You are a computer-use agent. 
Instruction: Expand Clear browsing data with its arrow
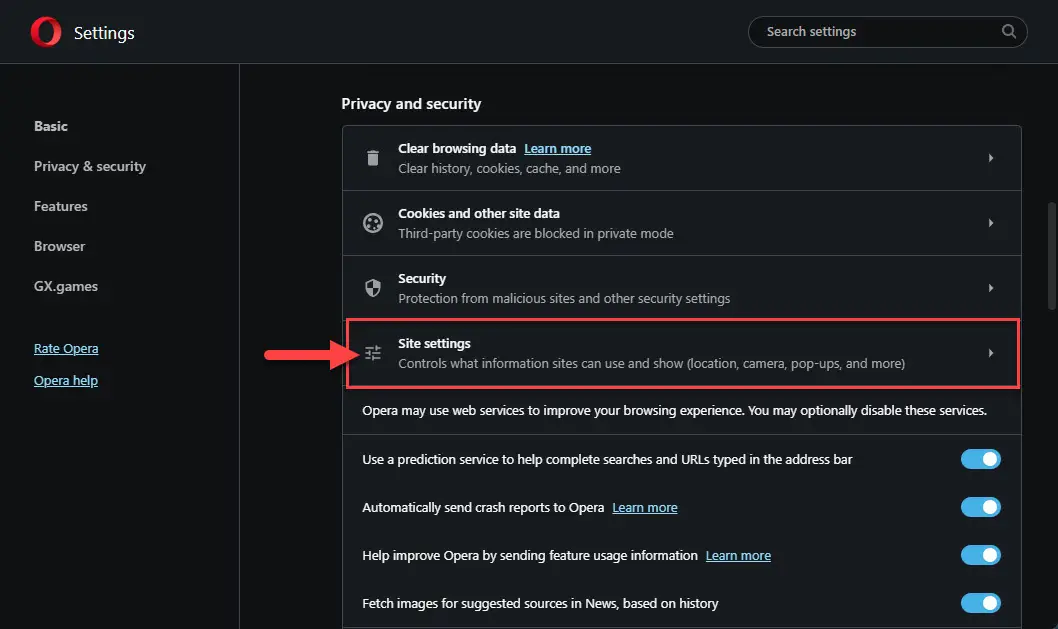point(991,158)
